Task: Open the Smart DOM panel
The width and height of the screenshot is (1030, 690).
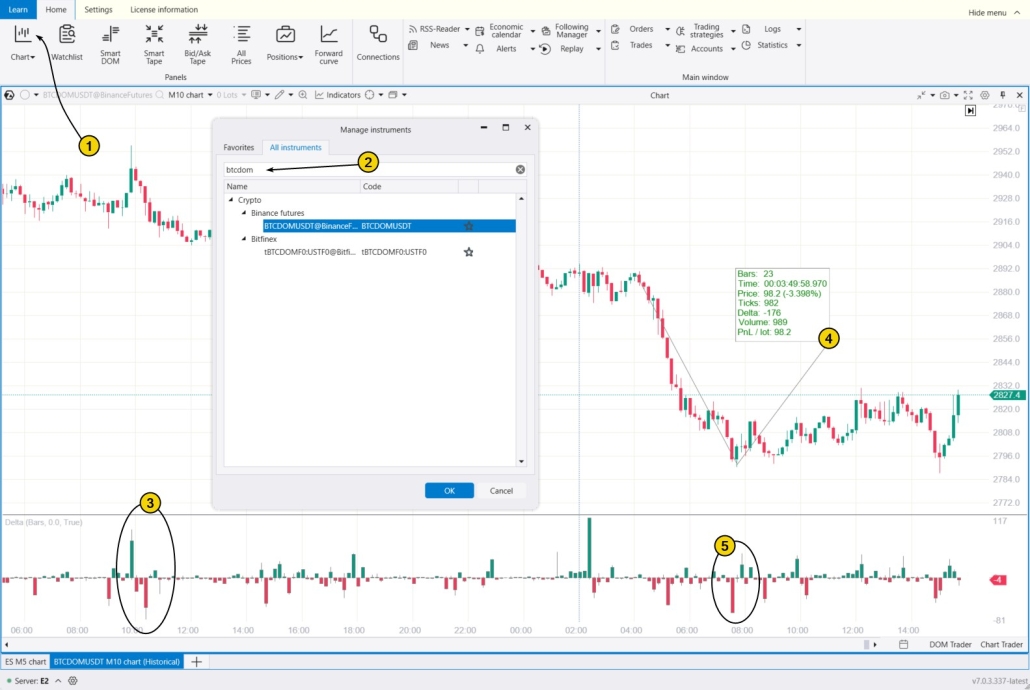Action: [110, 40]
